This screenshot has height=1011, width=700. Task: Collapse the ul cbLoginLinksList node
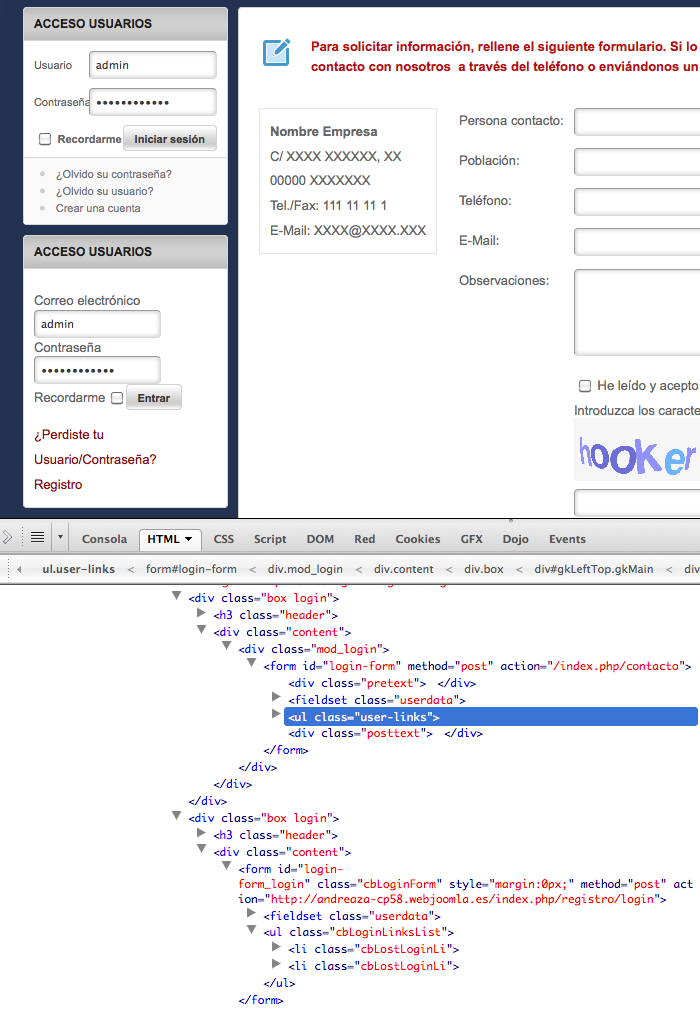tap(251, 930)
